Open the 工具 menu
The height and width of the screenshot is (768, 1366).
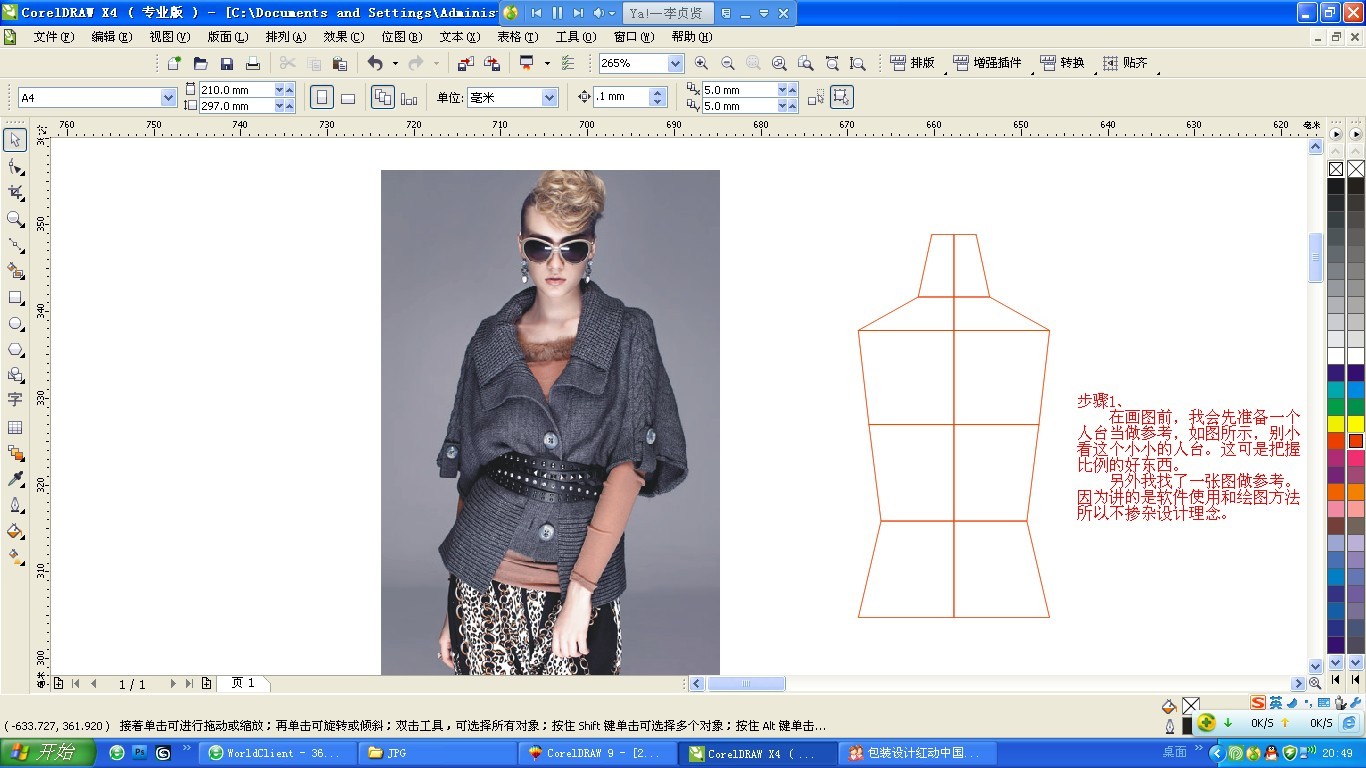coord(576,37)
